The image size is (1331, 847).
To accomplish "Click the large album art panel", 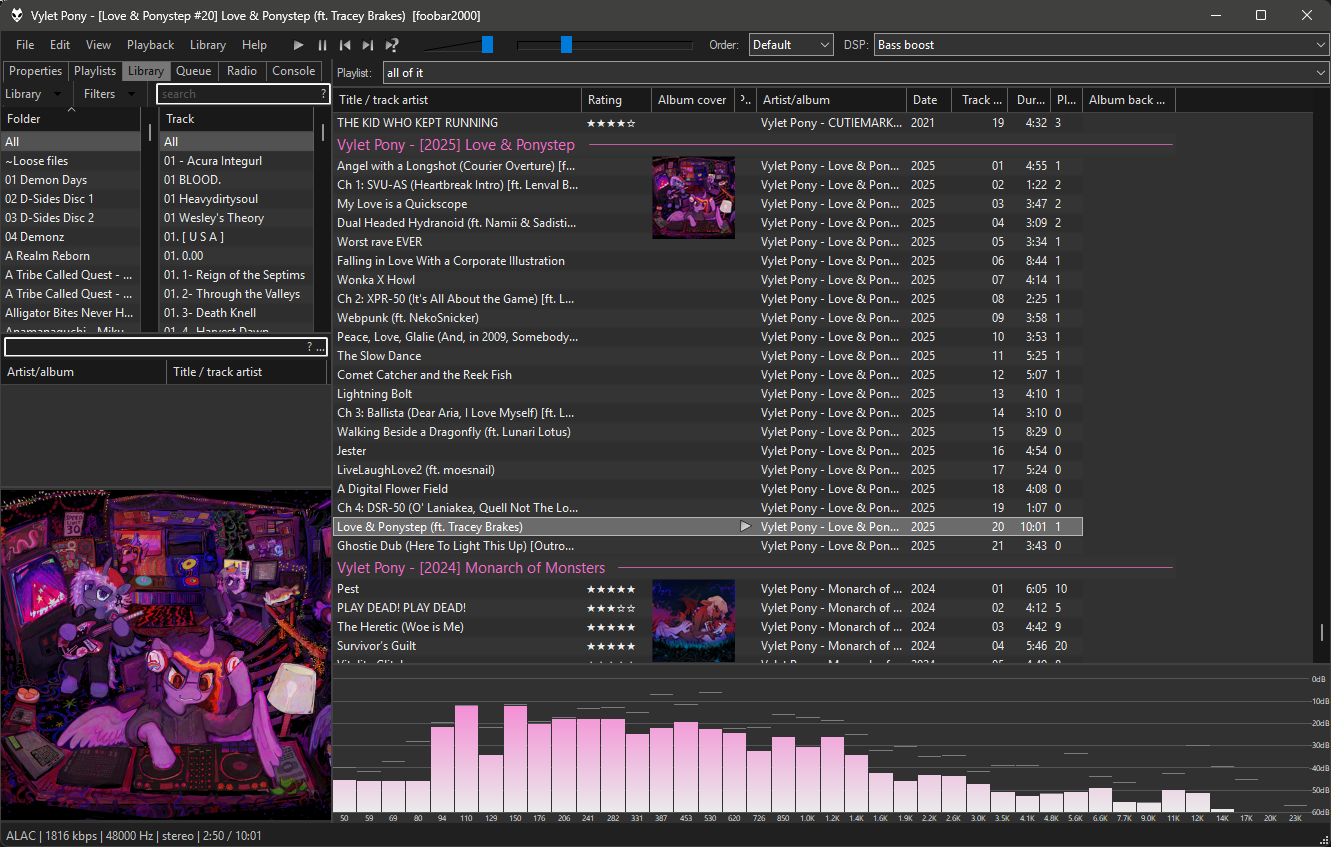I will (165, 655).
